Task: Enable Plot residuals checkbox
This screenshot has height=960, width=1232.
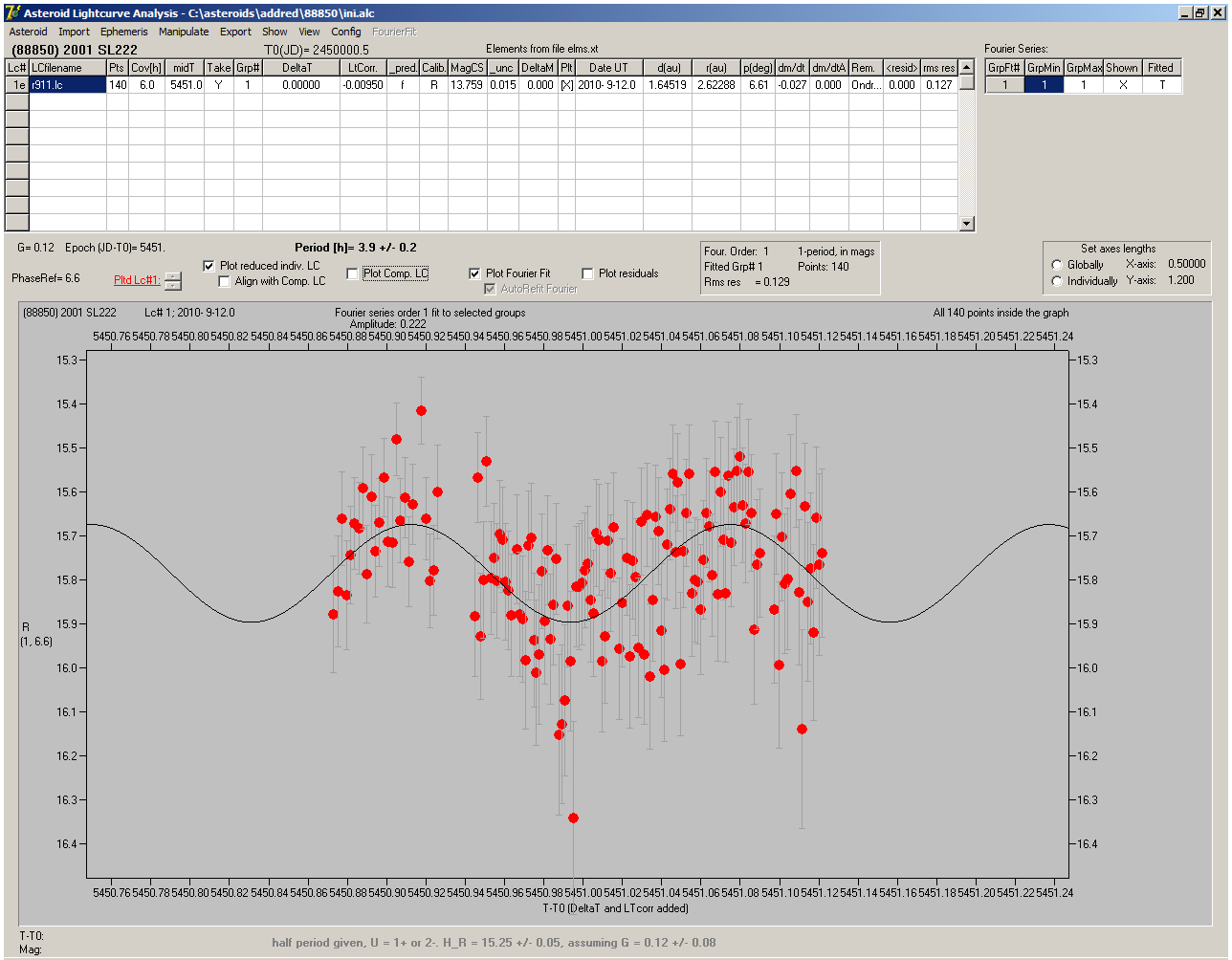Action: point(587,273)
